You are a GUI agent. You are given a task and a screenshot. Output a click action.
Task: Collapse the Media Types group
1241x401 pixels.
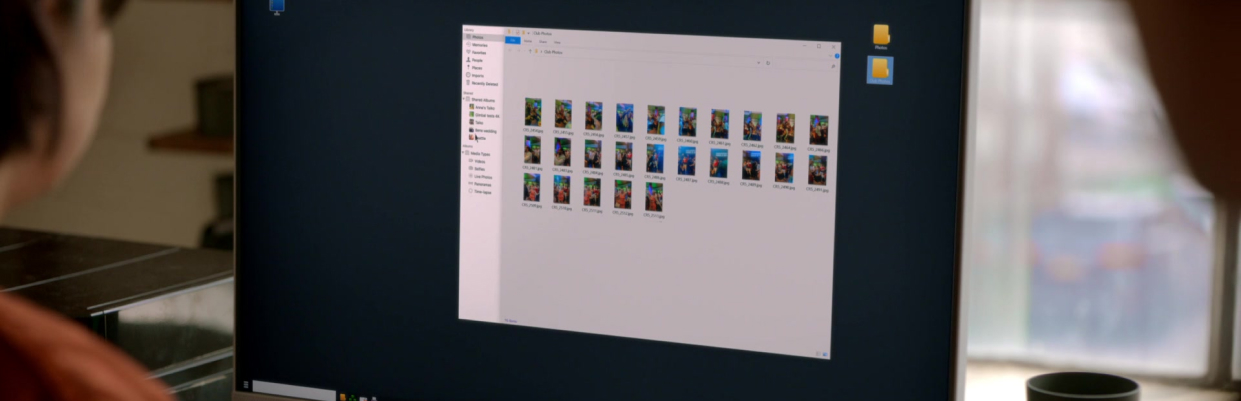463,153
